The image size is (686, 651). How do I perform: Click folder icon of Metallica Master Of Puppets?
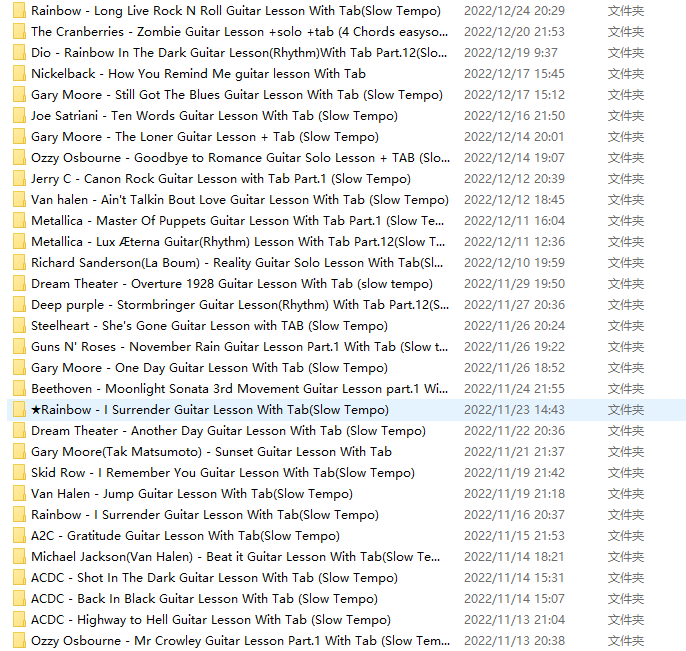(19, 220)
